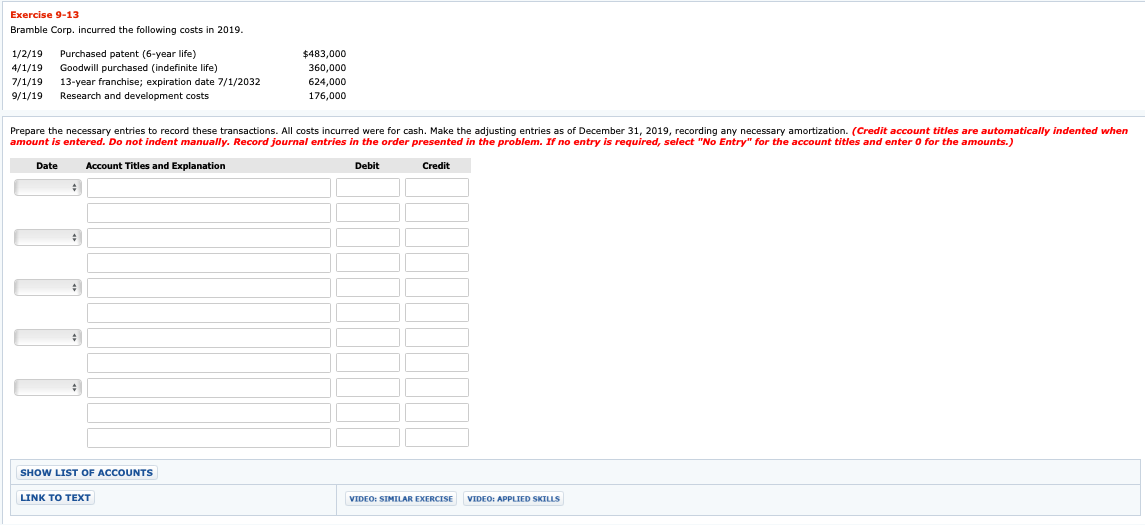Click 'Research and development costs' text
The height and width of the screenshot is (525, 1145).
134,96
